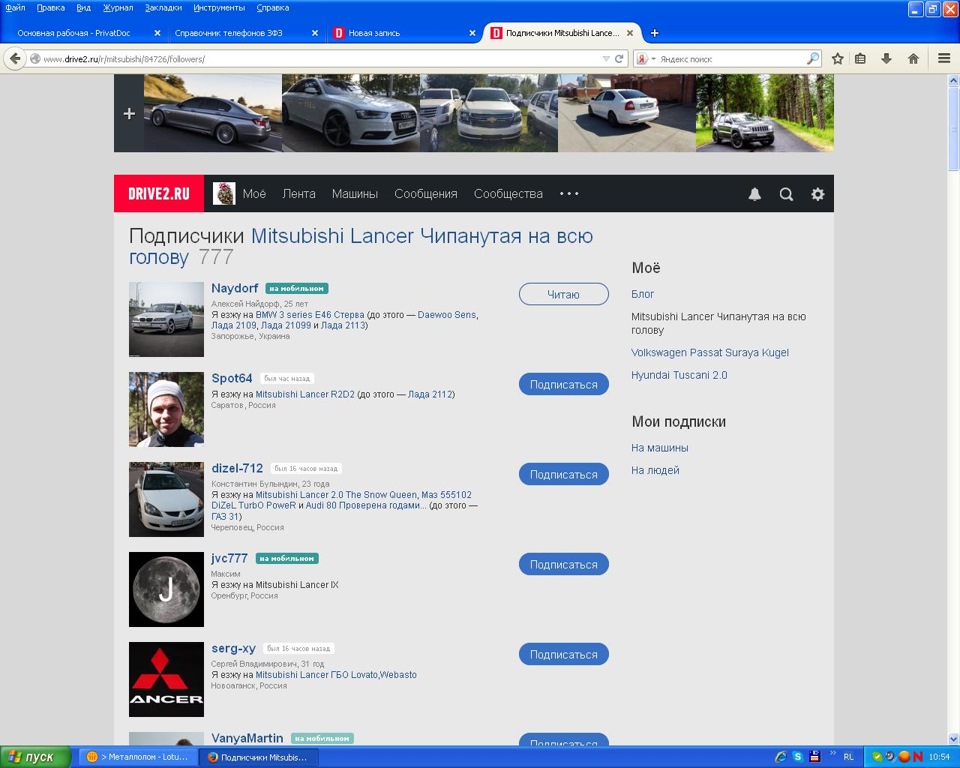
Task: Go to the browser home icon
Action: click(913, 59)
